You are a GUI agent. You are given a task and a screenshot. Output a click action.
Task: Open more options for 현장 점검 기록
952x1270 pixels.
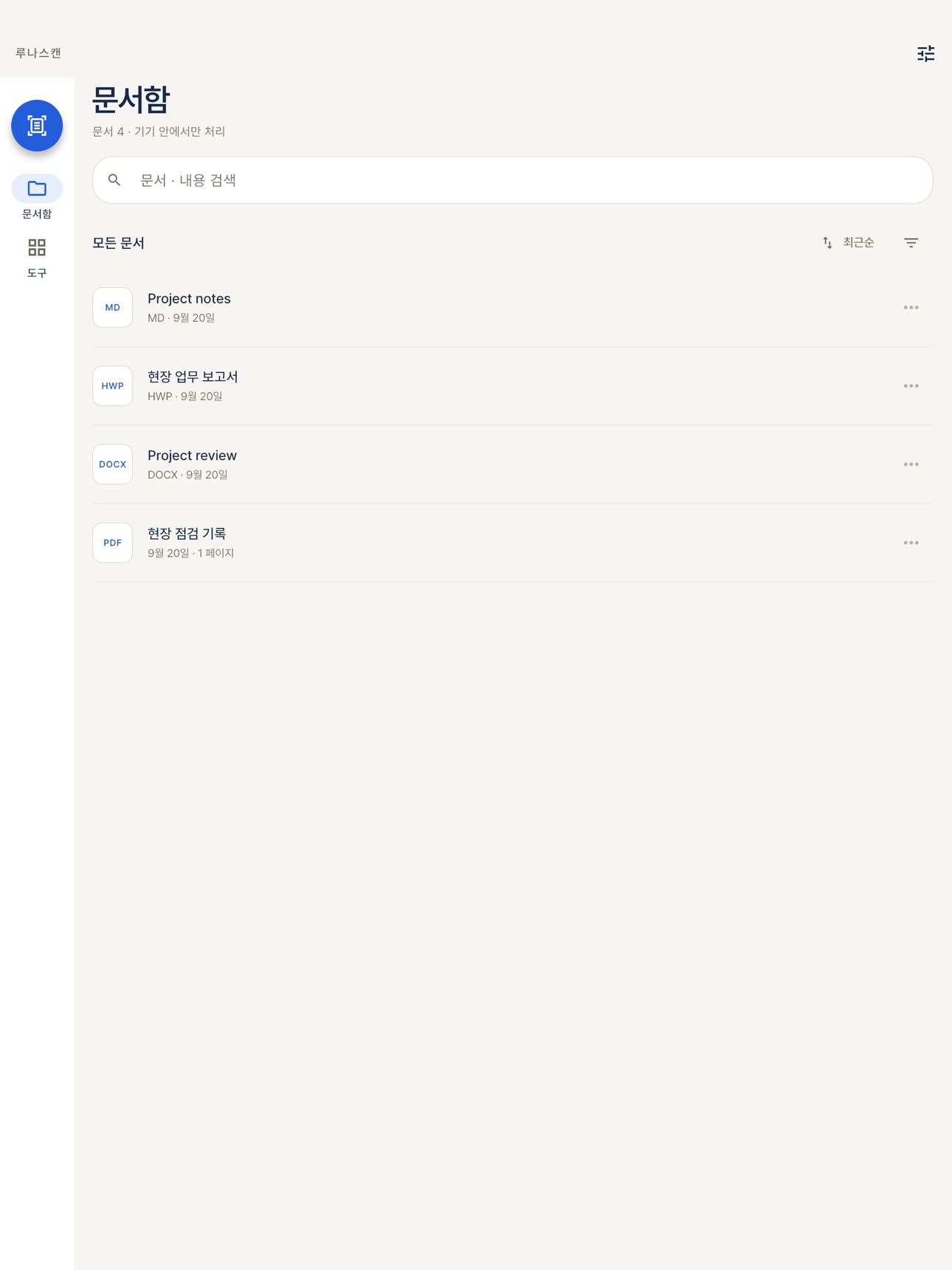(911, 543)
